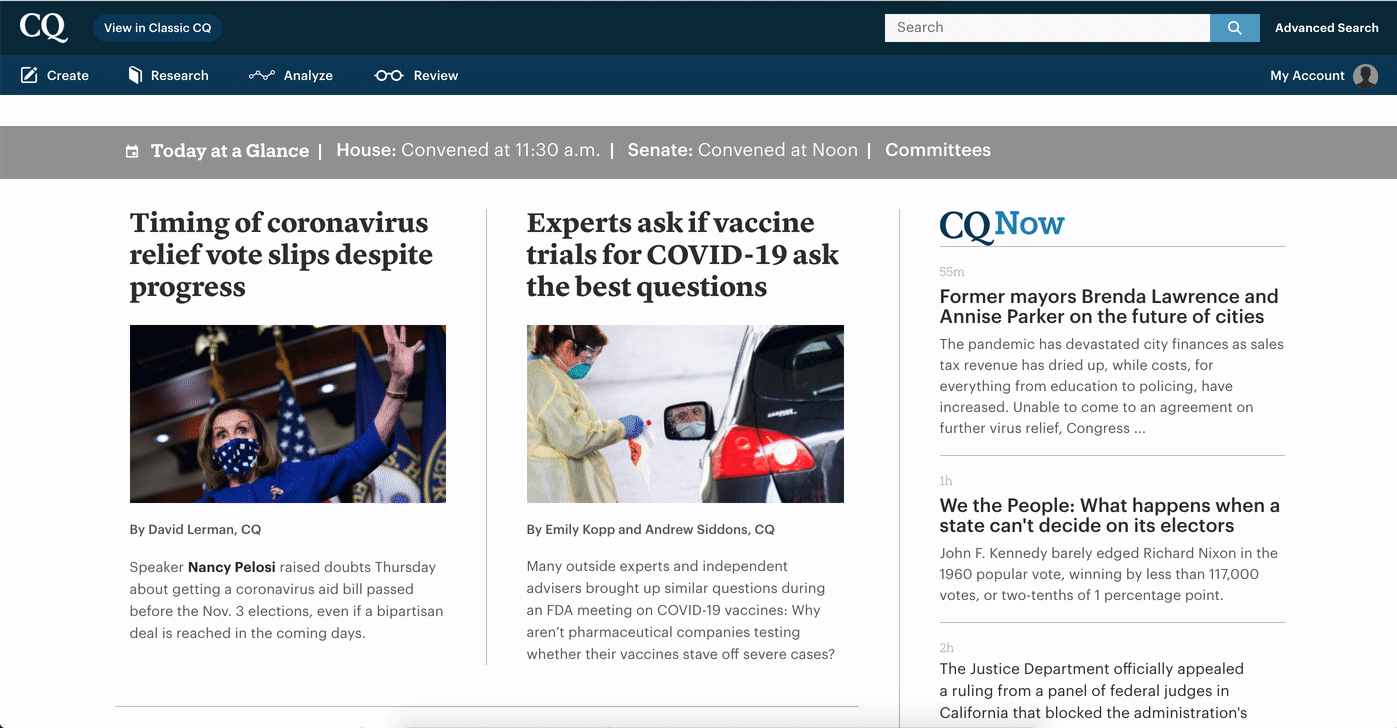
Task: Click the '1h' timestamp
Action: 946,481
